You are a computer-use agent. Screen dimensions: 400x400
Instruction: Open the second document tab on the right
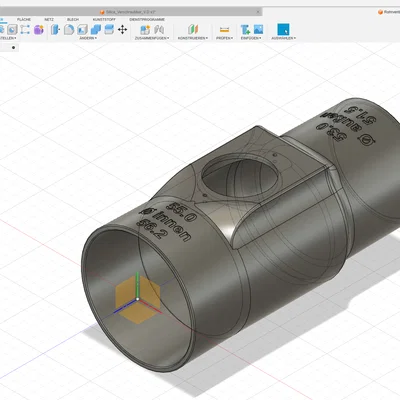point(389,12)
